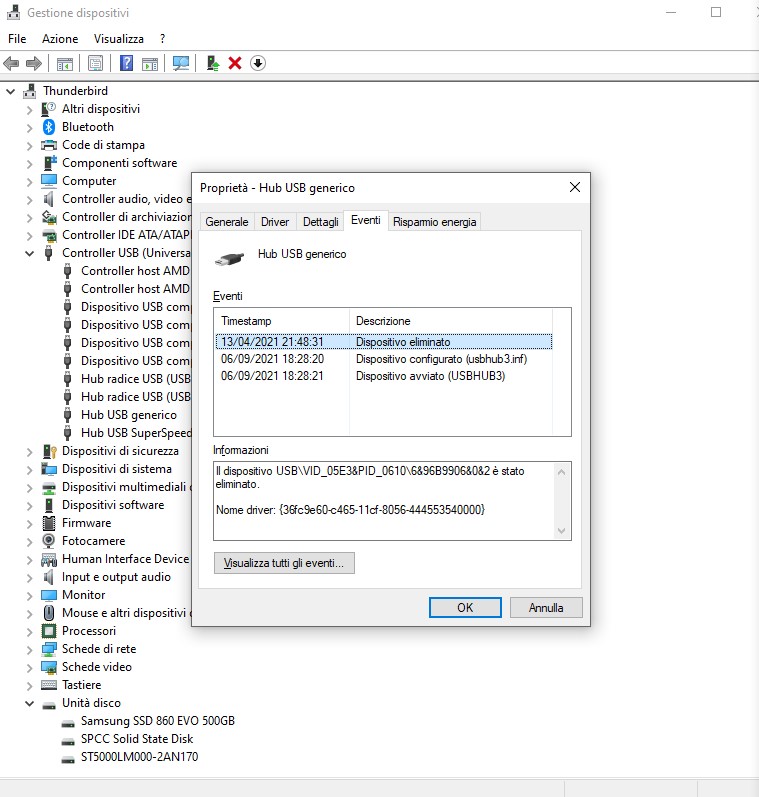The width and height of the screenshot is (759, 797).
Task: Click the Bluetooth icon in the device tree
Action: click(49, 127)
